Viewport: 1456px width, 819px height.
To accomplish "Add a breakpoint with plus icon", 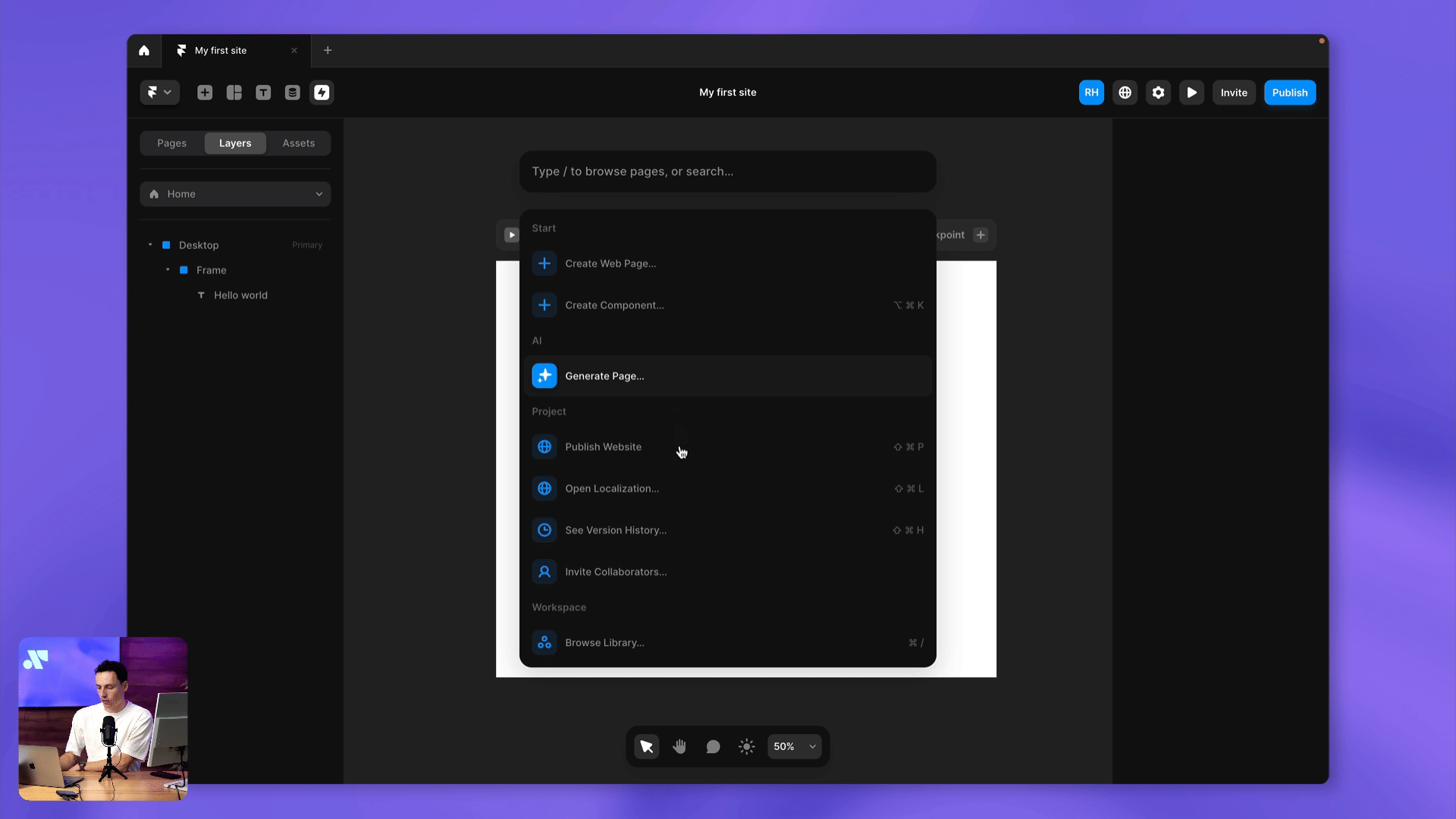I will pos(981,235).
